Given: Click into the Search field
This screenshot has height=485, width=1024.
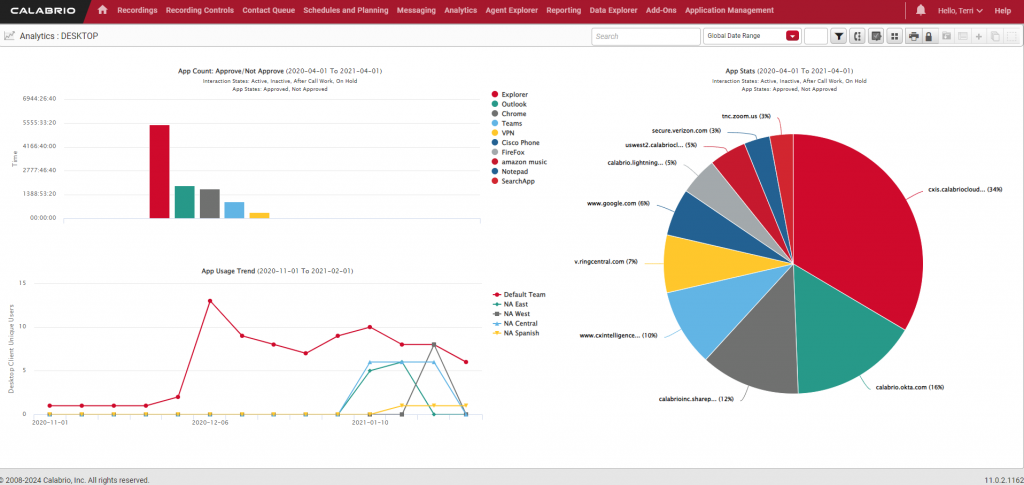Looking at the screenshot, I should (644, 36).
